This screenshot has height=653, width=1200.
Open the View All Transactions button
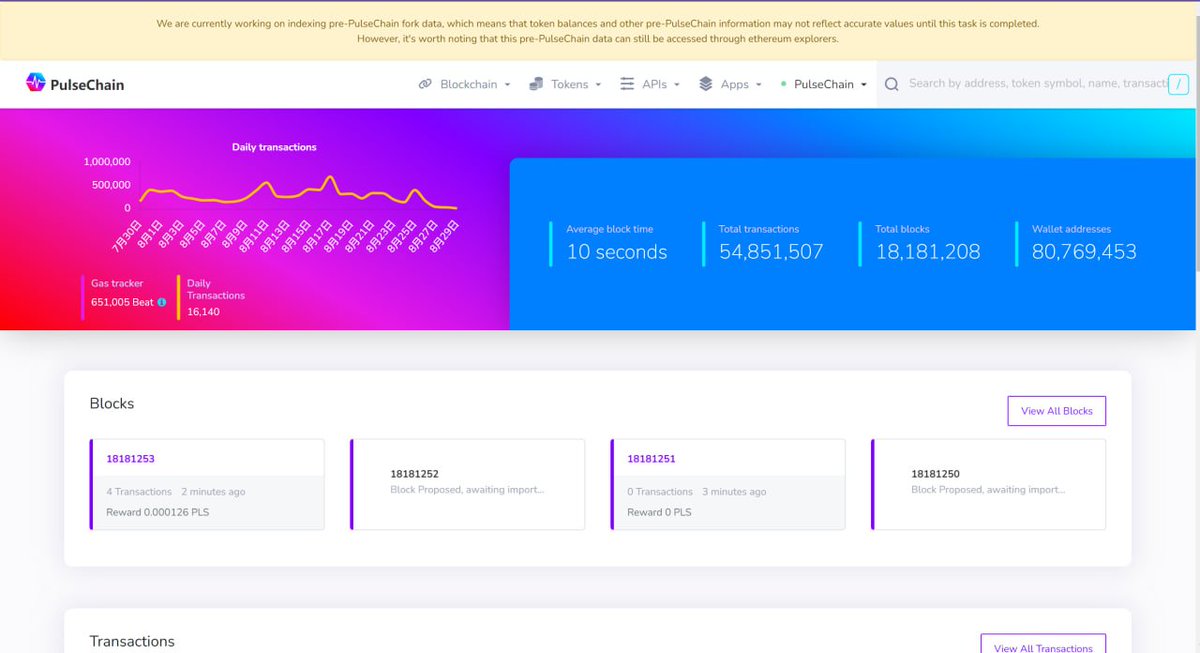1043,646
